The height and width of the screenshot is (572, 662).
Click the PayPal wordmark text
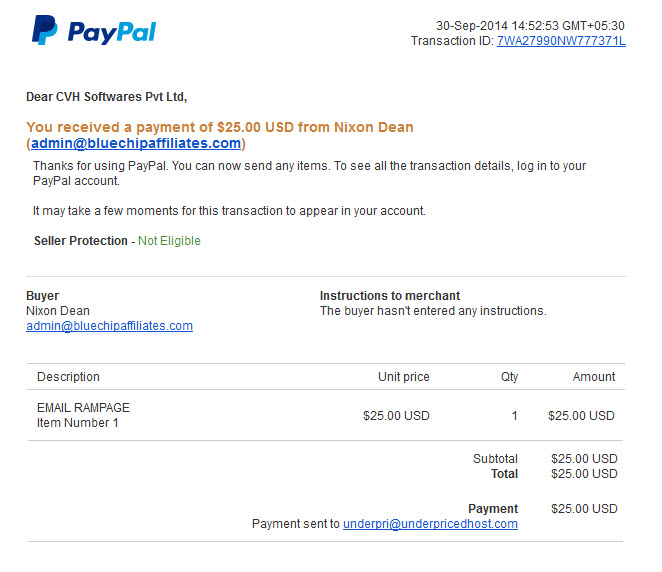[112, 33]
